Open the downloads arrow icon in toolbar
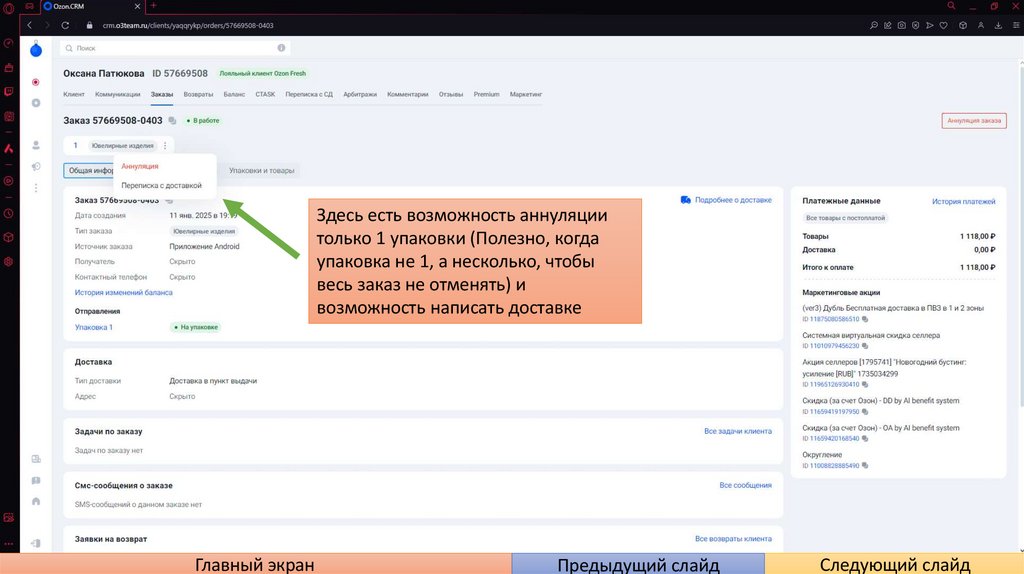Screen dimensions: 1024x574 [998, 25]
